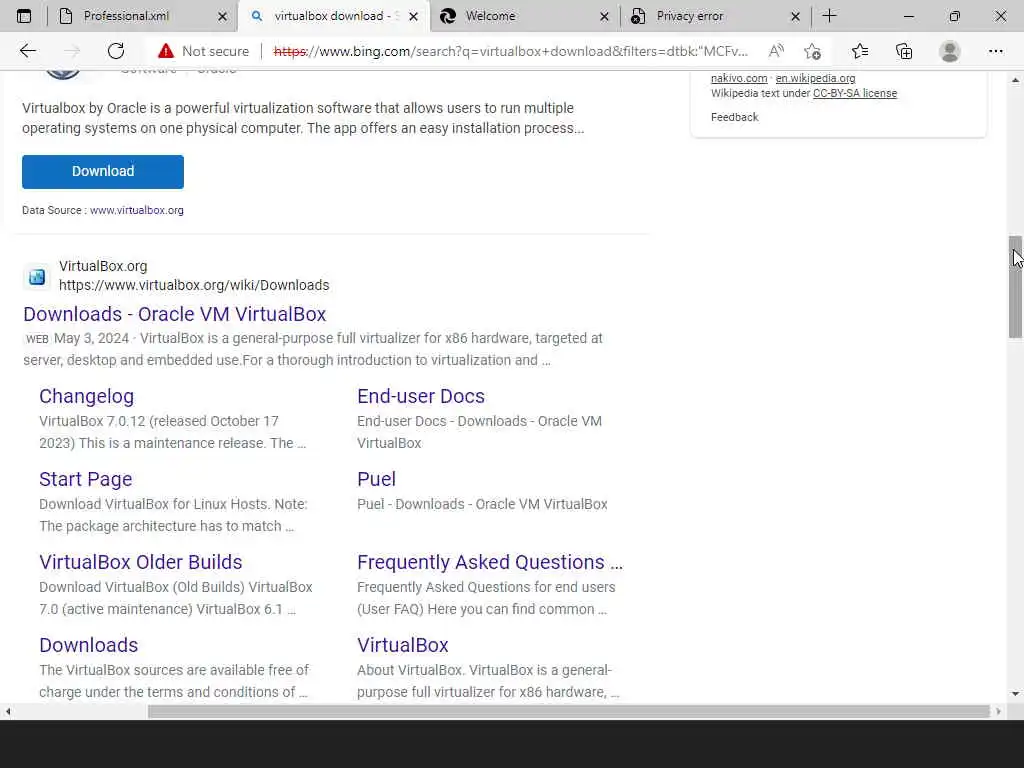Open the tab actions menu icon
The width and height of the screenshot is (1024, 768).
point(24,16)
